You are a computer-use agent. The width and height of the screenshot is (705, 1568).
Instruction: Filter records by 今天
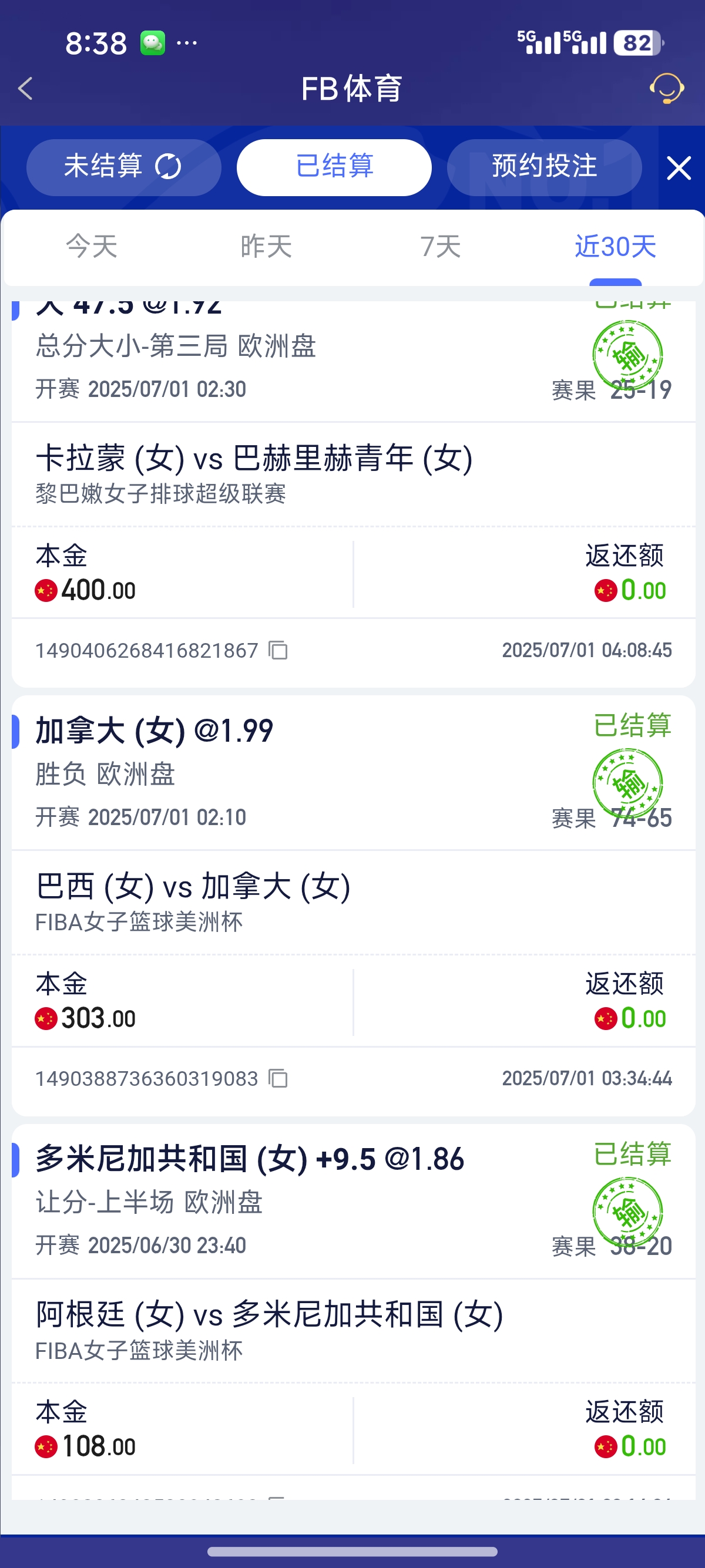coord(92,247)
